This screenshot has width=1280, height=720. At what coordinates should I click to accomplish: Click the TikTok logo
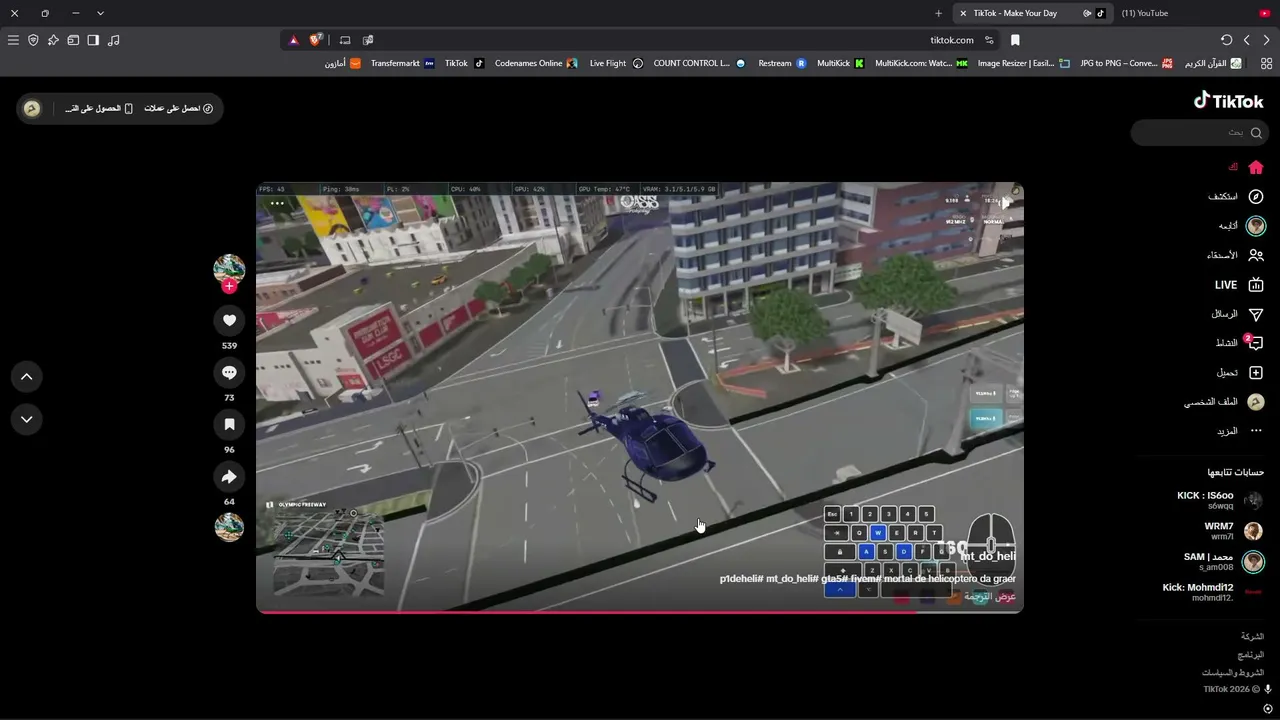(x=1229, y=100)
